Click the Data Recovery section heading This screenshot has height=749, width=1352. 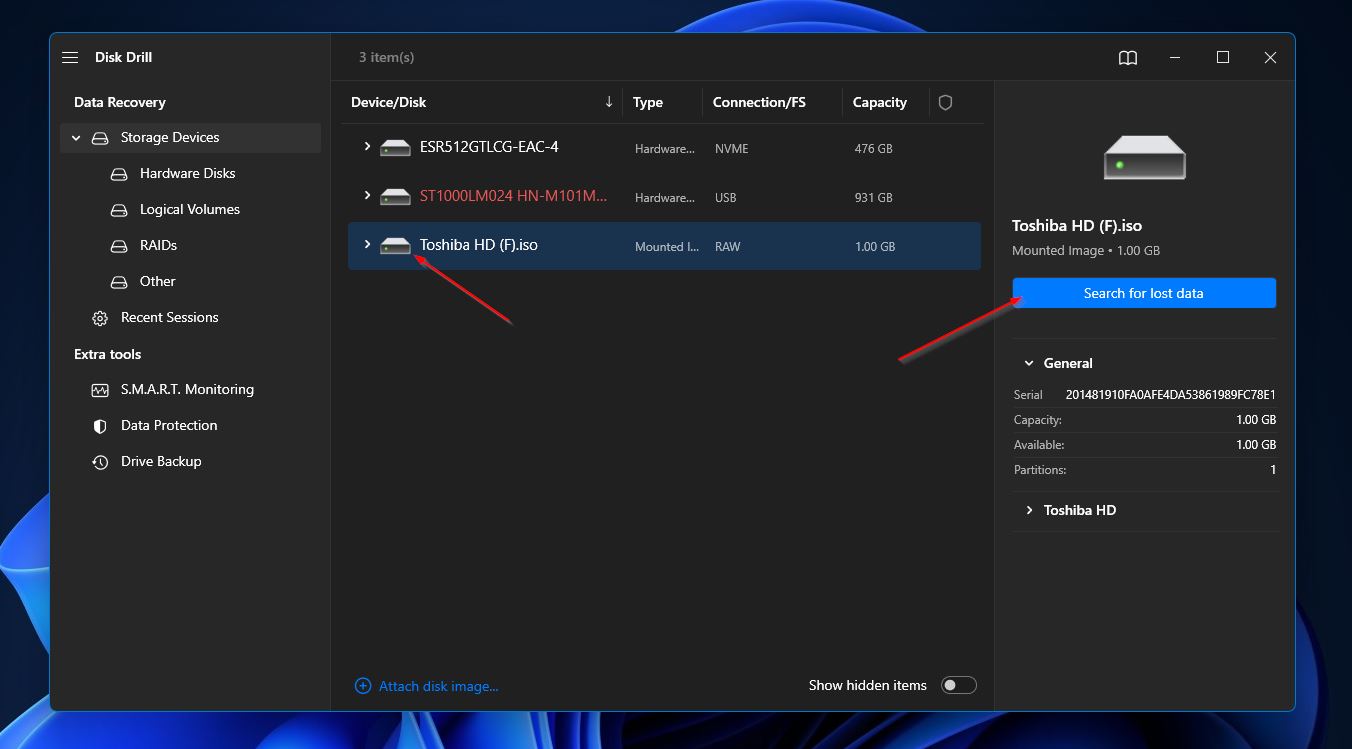tap(120, 102)
